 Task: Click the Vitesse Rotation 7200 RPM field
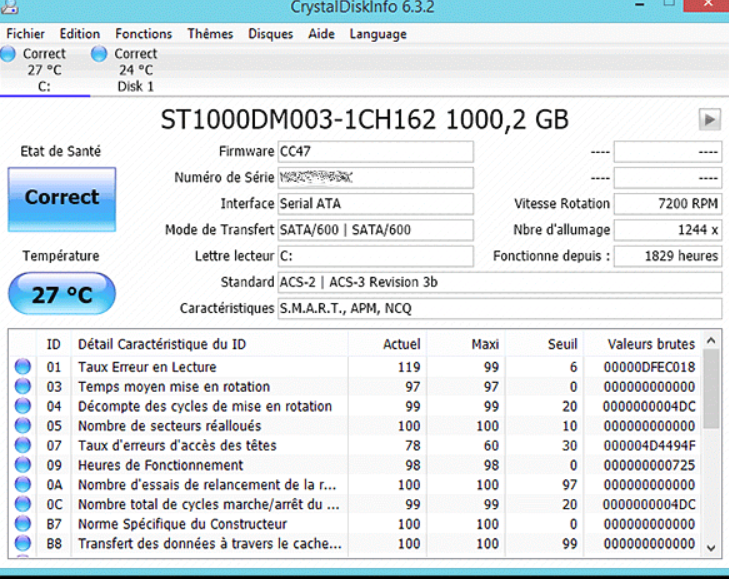point(668,204)
